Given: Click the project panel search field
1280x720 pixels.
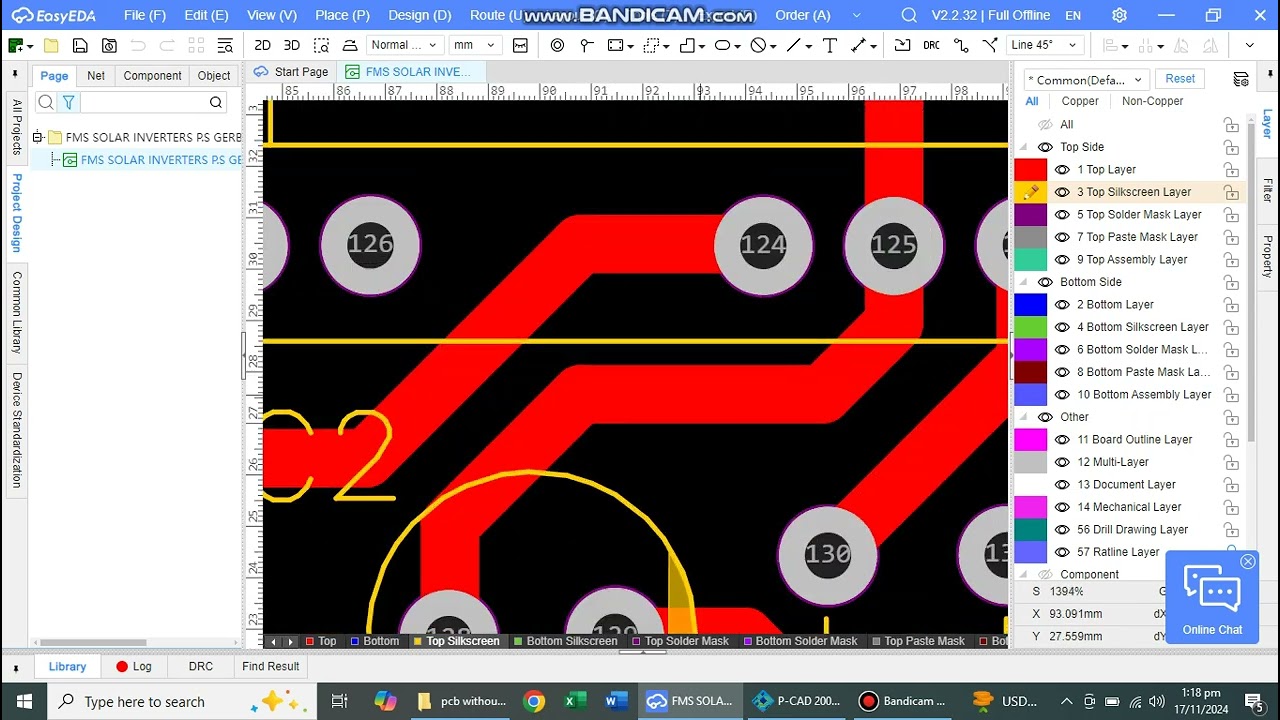Looking at the screenshot, I should (145, 102).
